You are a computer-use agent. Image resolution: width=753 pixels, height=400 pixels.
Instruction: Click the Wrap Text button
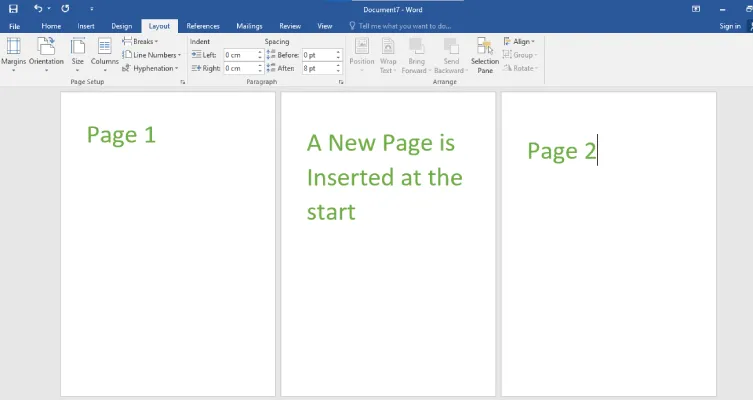click(x=388, y=55)
